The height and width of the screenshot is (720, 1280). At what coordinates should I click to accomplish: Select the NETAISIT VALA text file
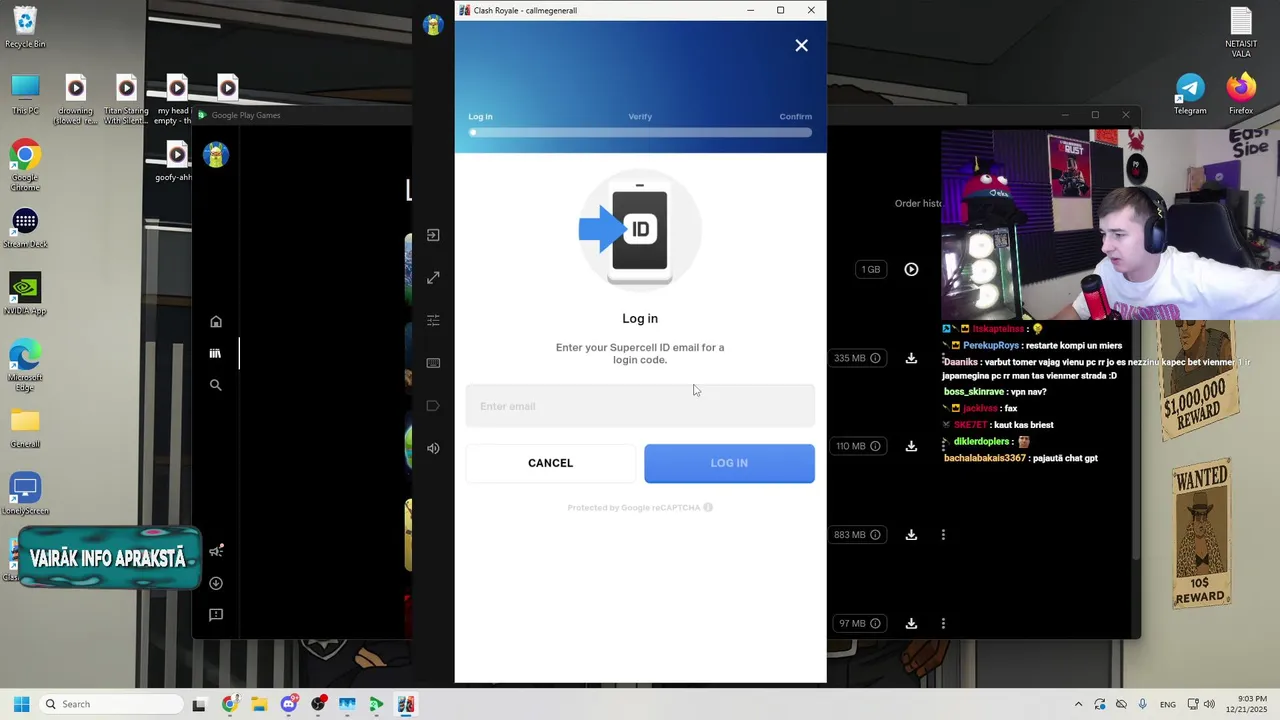1241,32
